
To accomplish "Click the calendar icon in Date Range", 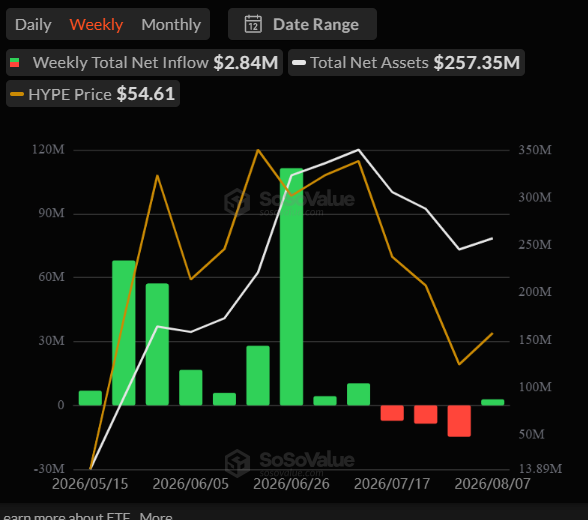I will (x=253, y=24).
